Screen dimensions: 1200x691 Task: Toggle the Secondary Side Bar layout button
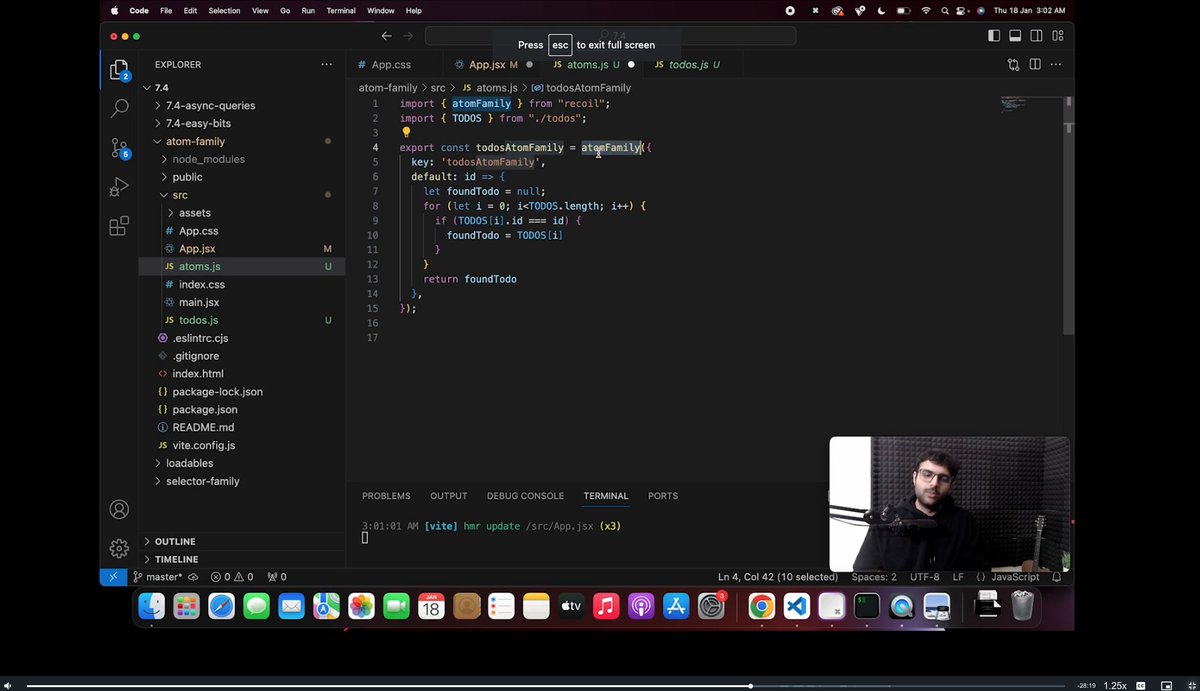point(1035,36)
